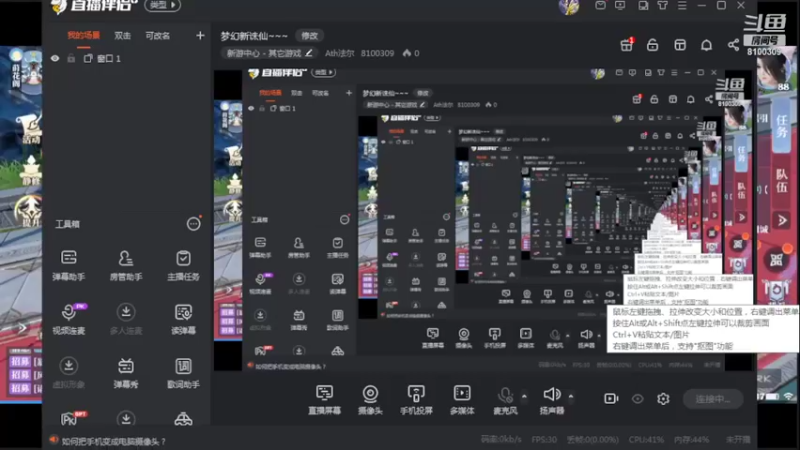Open the 弹幕助手 tool in the toolbox
The image size is (800, 450).
click(x=69, y=265)
